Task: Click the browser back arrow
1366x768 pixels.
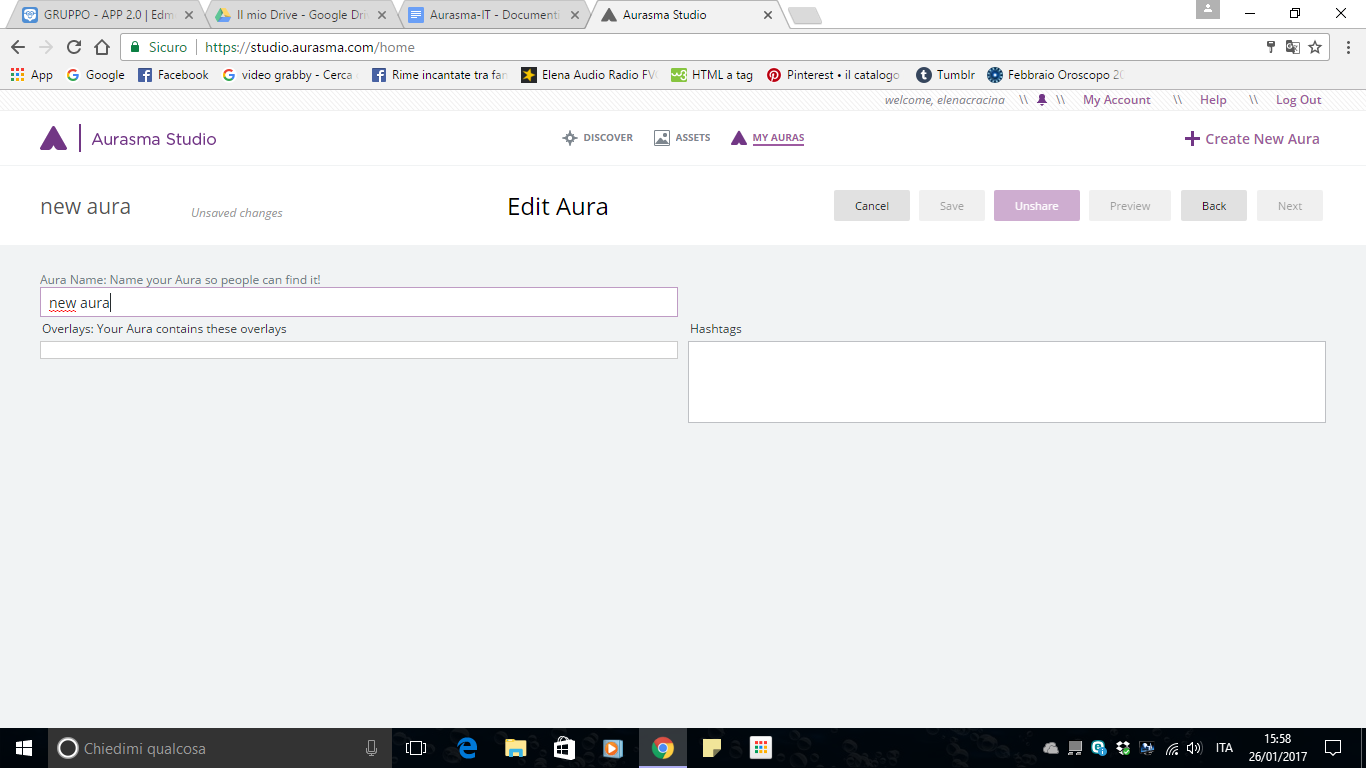Action: [18, 47]
